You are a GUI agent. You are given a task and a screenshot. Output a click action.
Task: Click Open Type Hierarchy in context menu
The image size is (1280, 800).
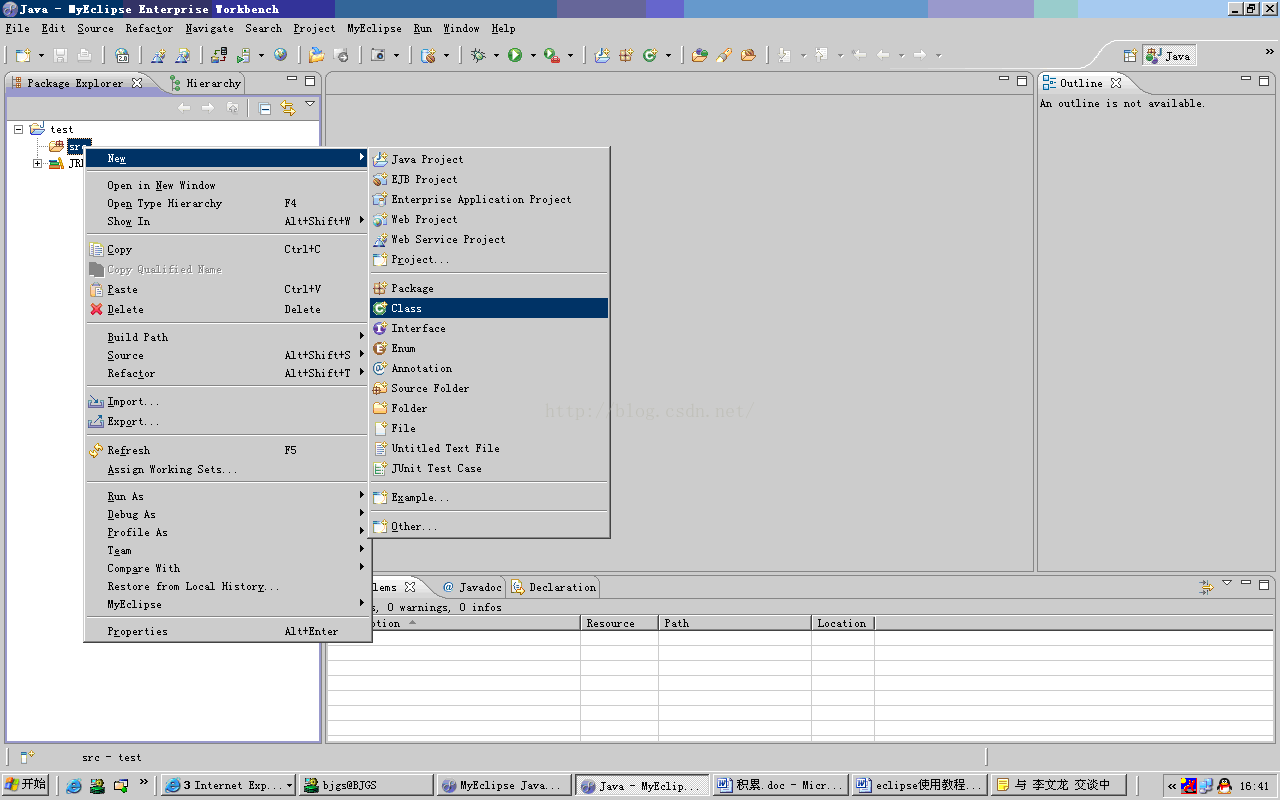point(228,203)
